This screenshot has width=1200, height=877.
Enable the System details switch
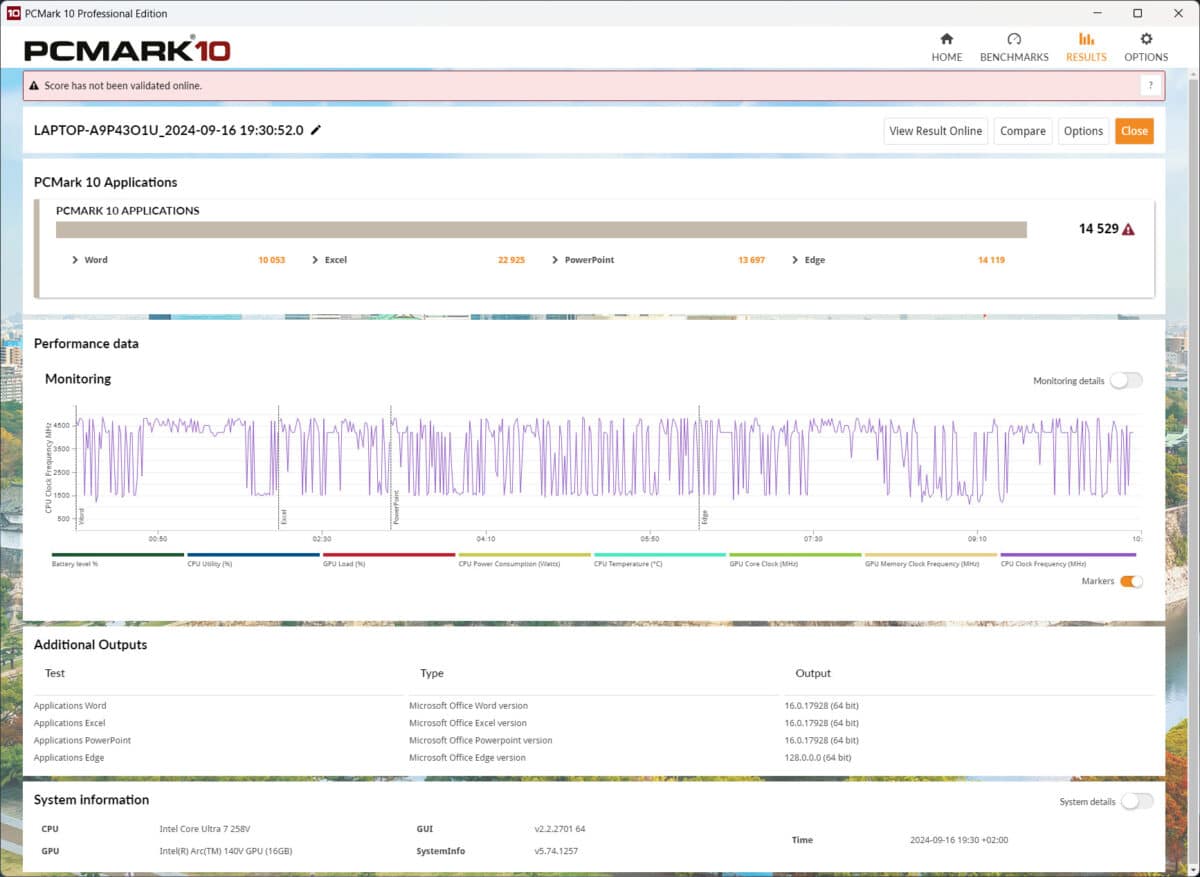[1137, 801]
